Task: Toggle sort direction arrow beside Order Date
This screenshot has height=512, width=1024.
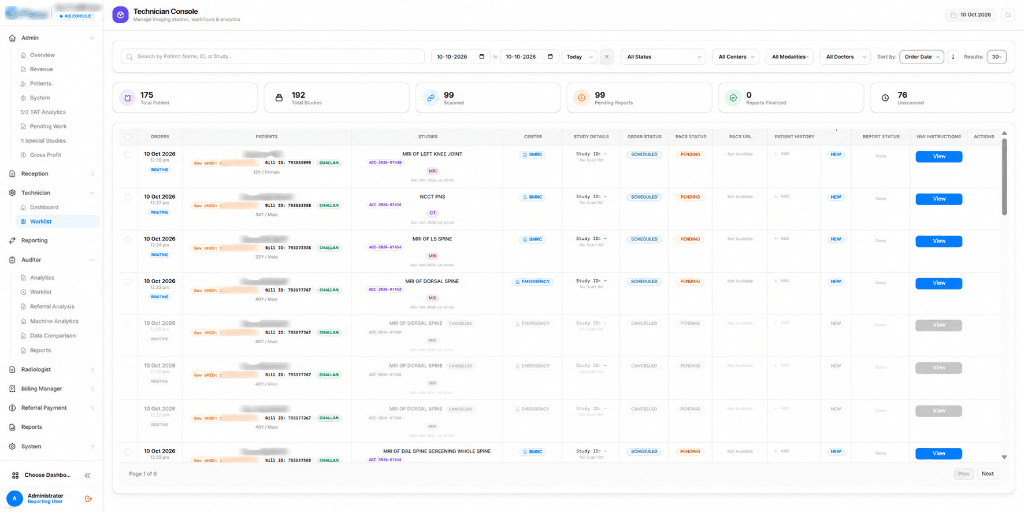Action: (953, 57)
